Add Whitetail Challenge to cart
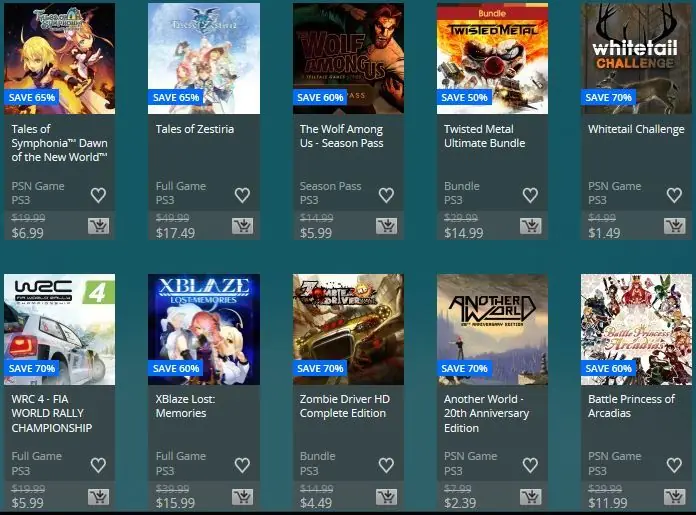Viewport: 696px width, 515px height. [x=675, y=226]
